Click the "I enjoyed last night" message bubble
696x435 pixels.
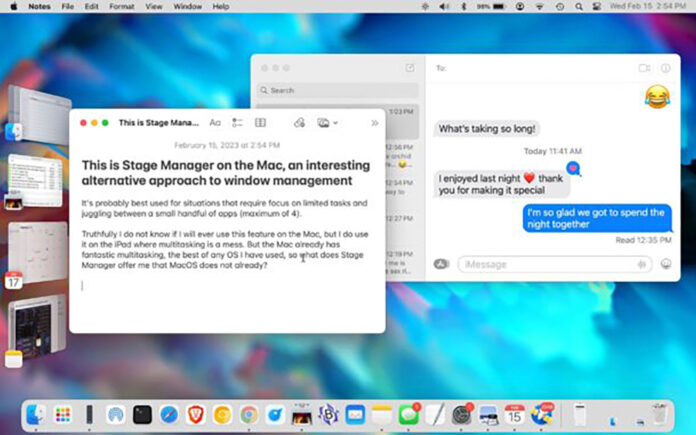(x=501, y=184)
